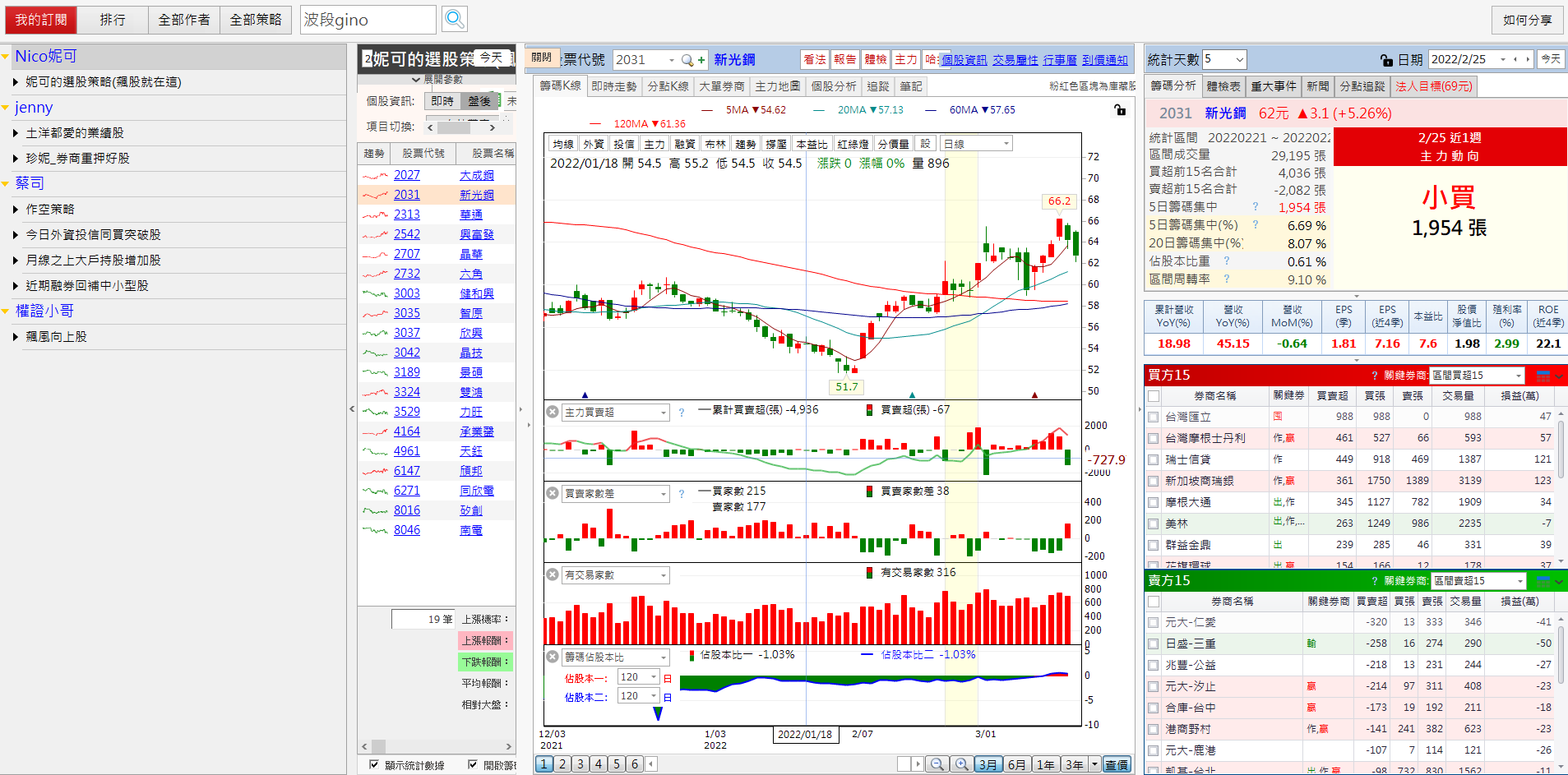Viewport: 1568px width, 775px height.
Task: Tick the 元大-仁愛 seller row checkbox
Action: (x=1154, y=622)
